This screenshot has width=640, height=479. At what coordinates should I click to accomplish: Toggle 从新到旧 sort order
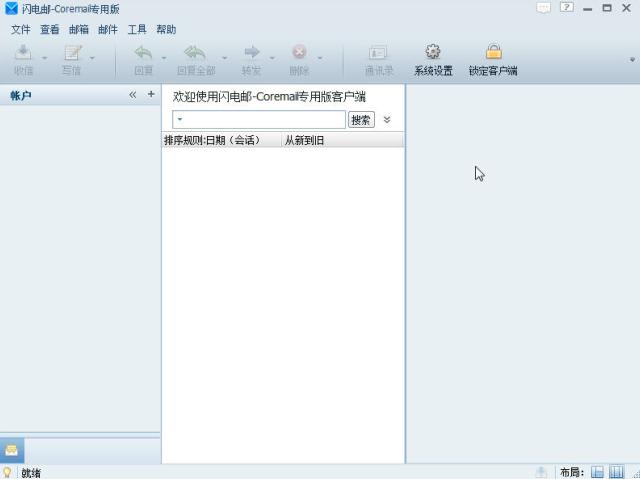pos(342,140)
